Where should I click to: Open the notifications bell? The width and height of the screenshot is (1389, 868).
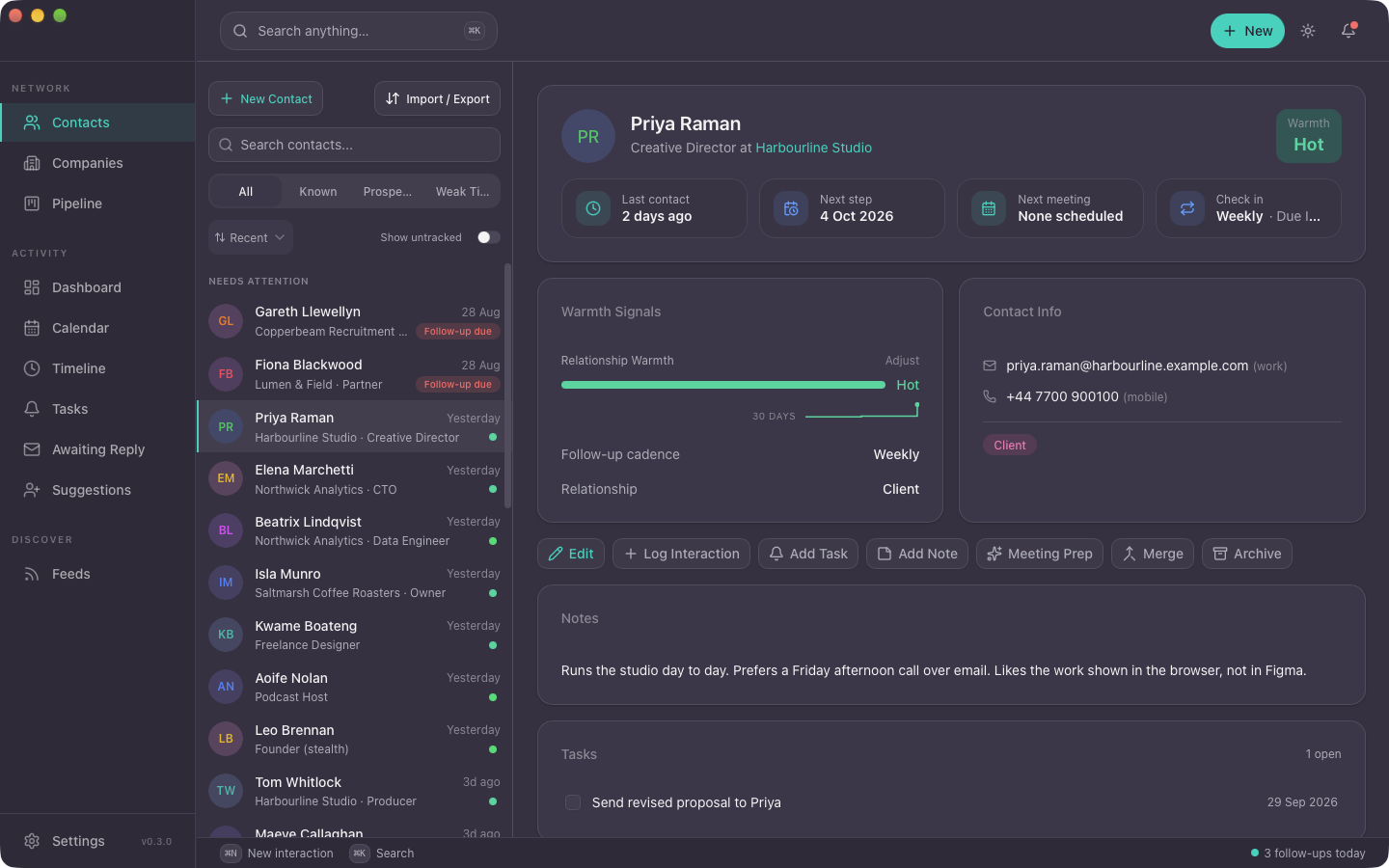click(1348, 31)
